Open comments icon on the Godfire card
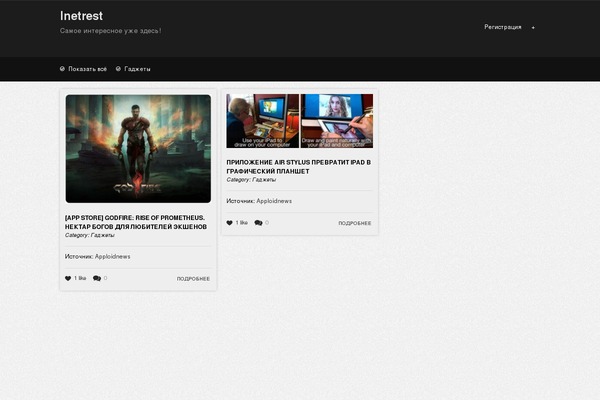Image resolution: width=600 pixels, height=400 pixels. click(x=97, y=278)
